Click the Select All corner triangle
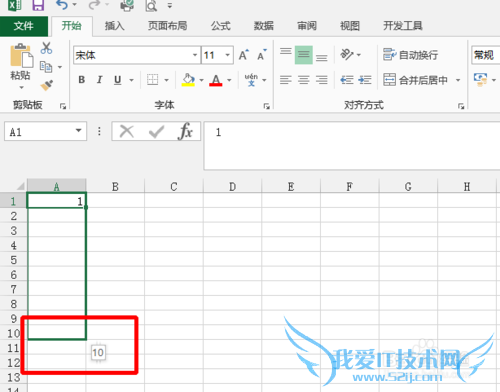The height and width of the screenshot is (392, 500). point(21,186)
